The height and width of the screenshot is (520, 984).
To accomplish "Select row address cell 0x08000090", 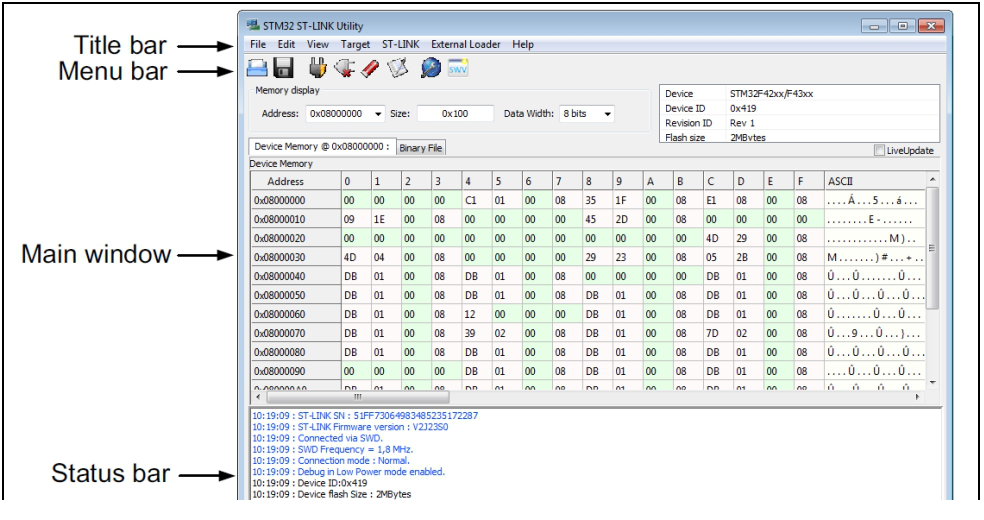I will tap(296, 371).
